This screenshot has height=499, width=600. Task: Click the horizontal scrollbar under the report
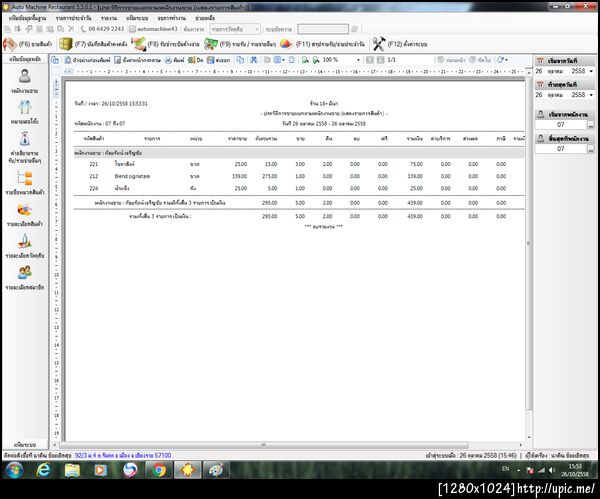[x=264, y=445]
